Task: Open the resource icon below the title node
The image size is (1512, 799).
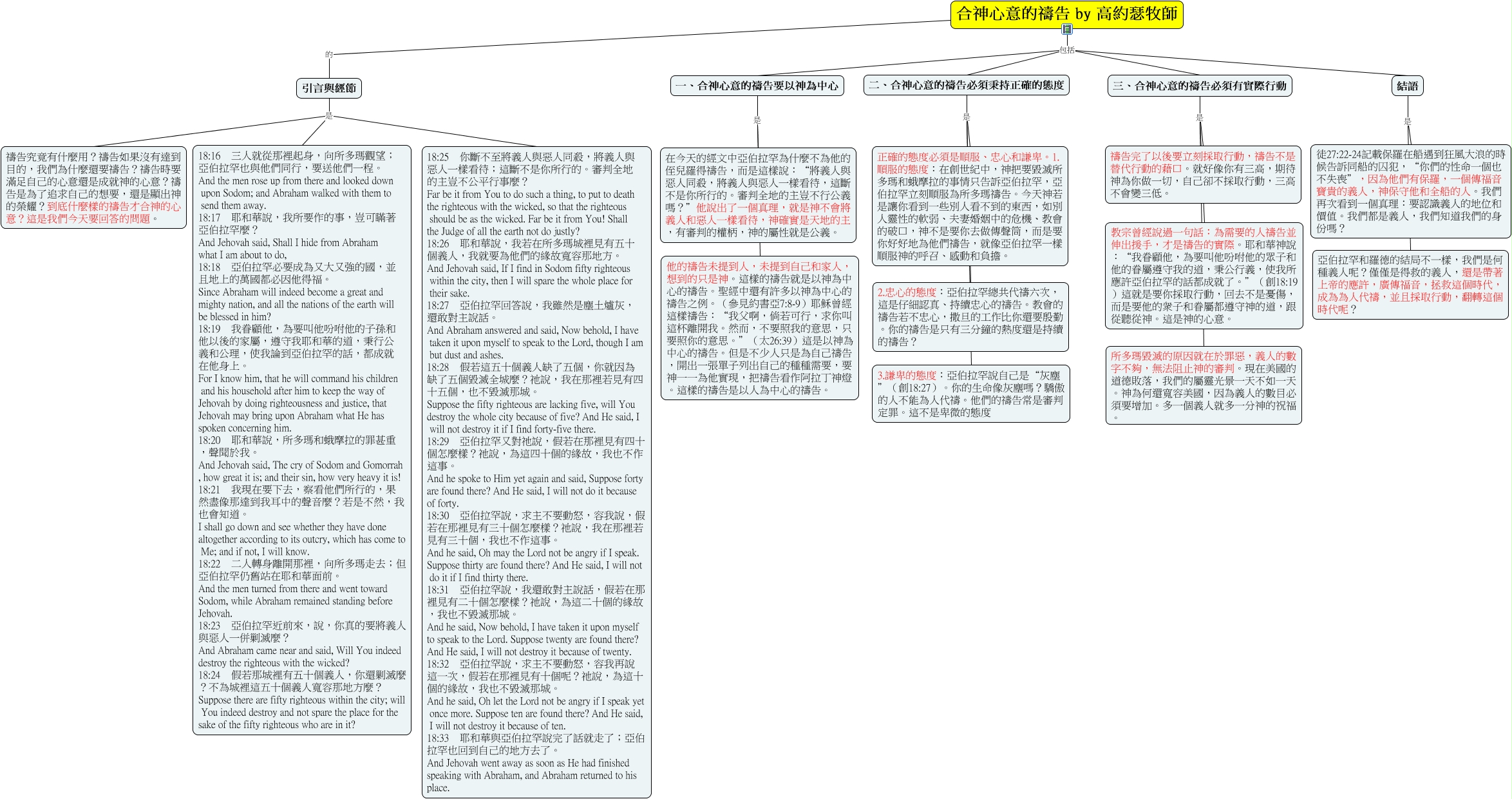Action: pyautogui.click(x=1067, y=29)
